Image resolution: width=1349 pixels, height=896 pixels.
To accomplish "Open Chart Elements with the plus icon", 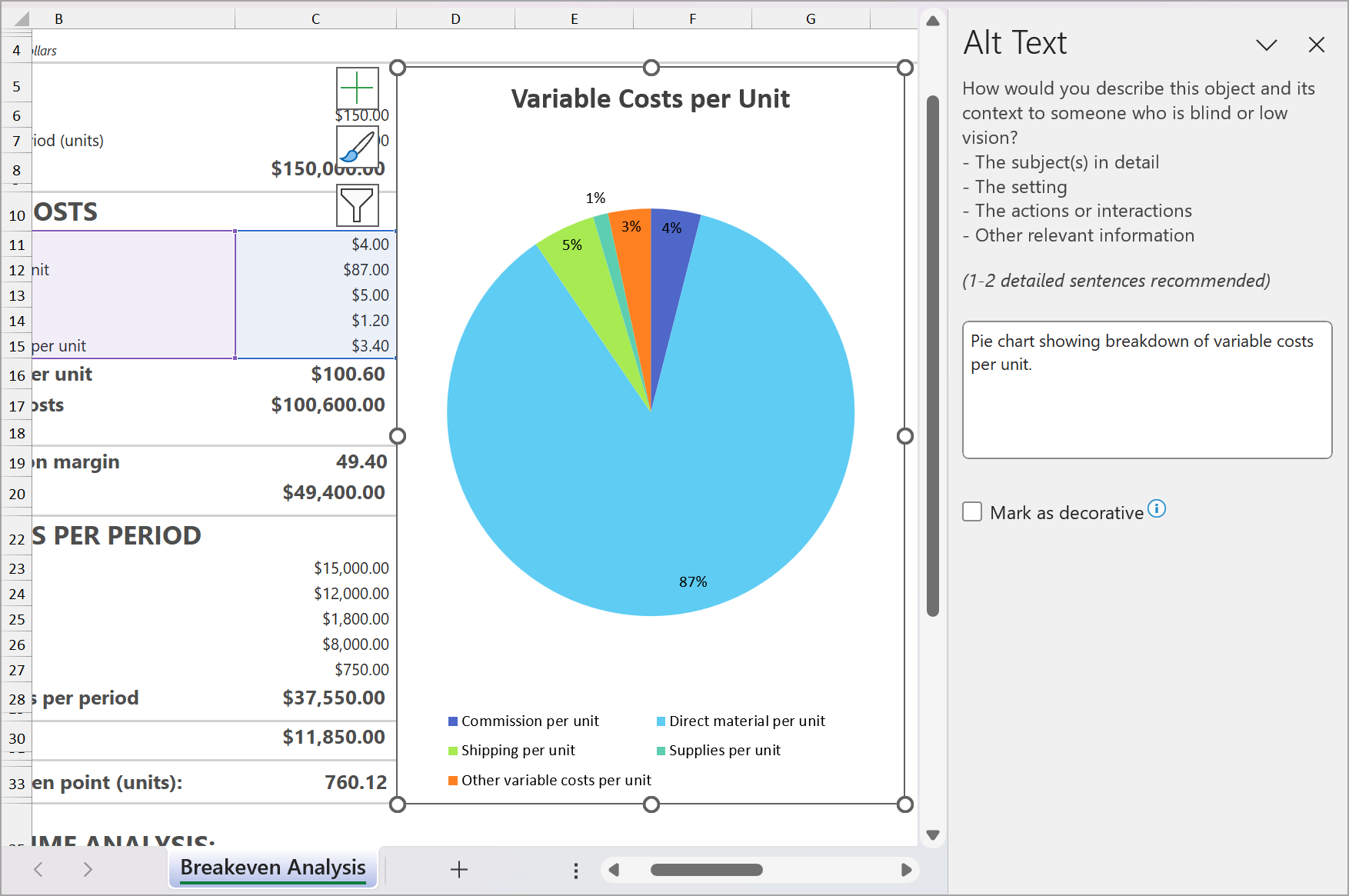I will pyautogui.click(x=357, y=88).
